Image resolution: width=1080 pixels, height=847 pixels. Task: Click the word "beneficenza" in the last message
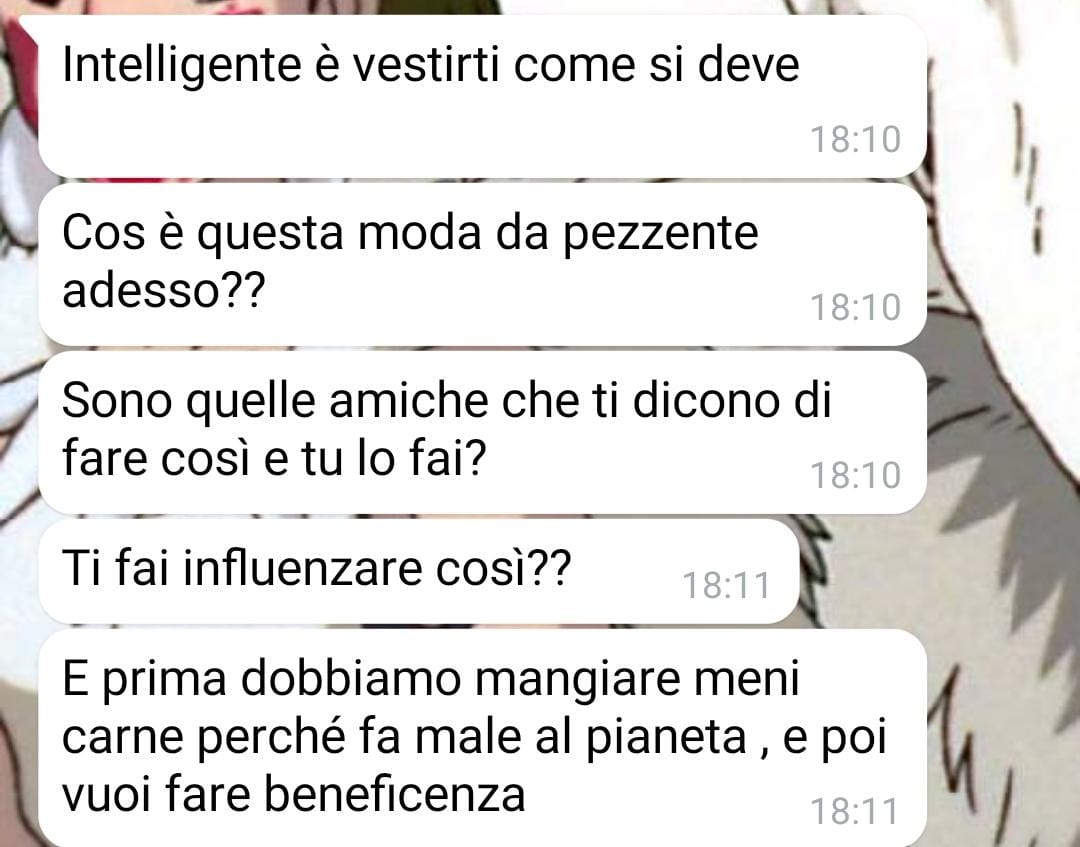[x=394, y=794]
